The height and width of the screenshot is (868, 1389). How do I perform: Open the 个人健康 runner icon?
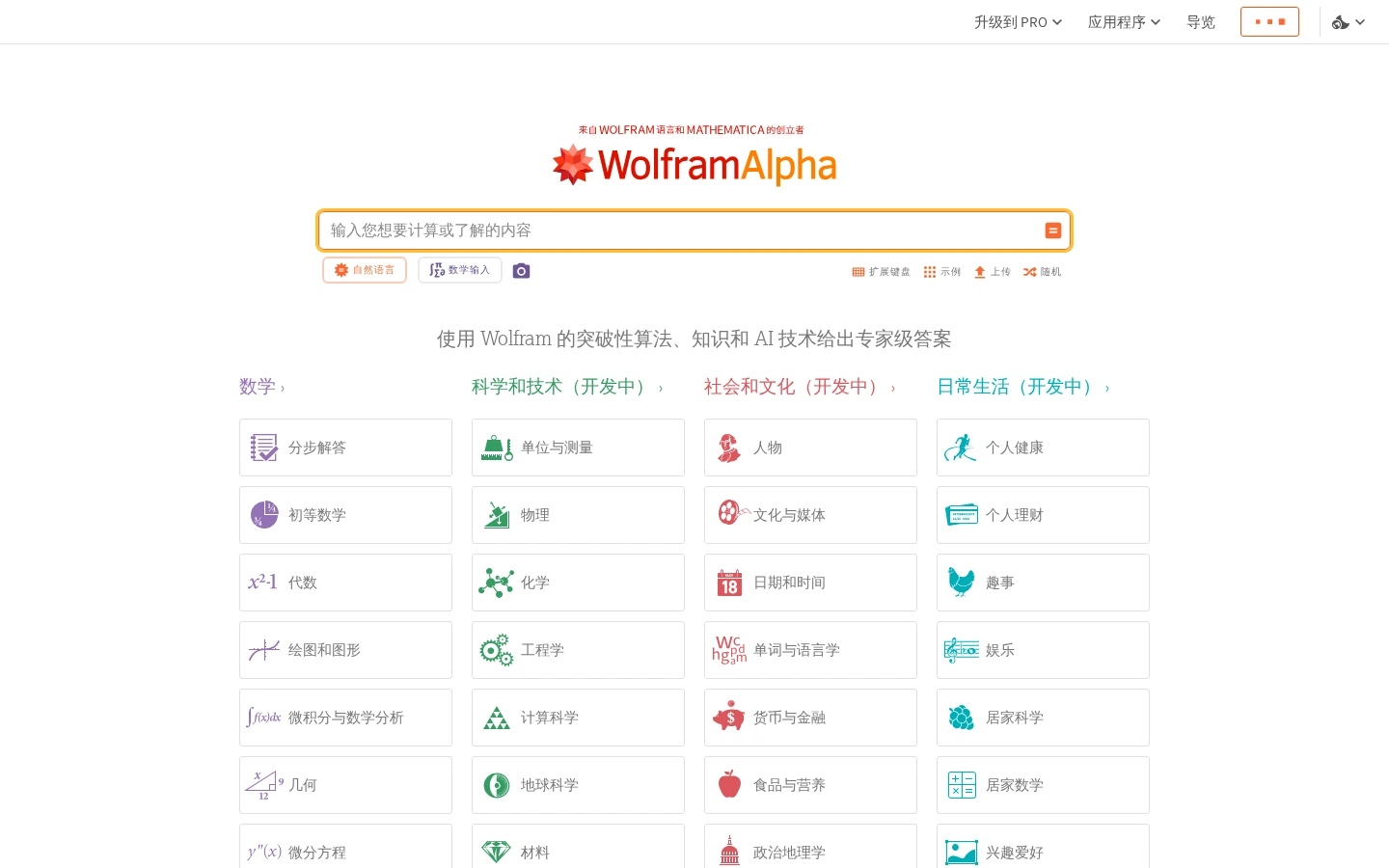tap(961, 448)
